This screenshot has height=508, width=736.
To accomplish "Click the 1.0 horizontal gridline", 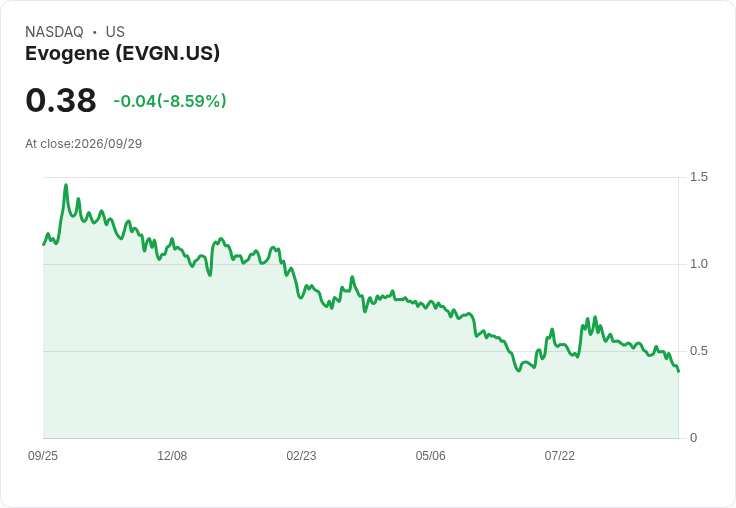I will pyautogui.click(x=360, y=264).
